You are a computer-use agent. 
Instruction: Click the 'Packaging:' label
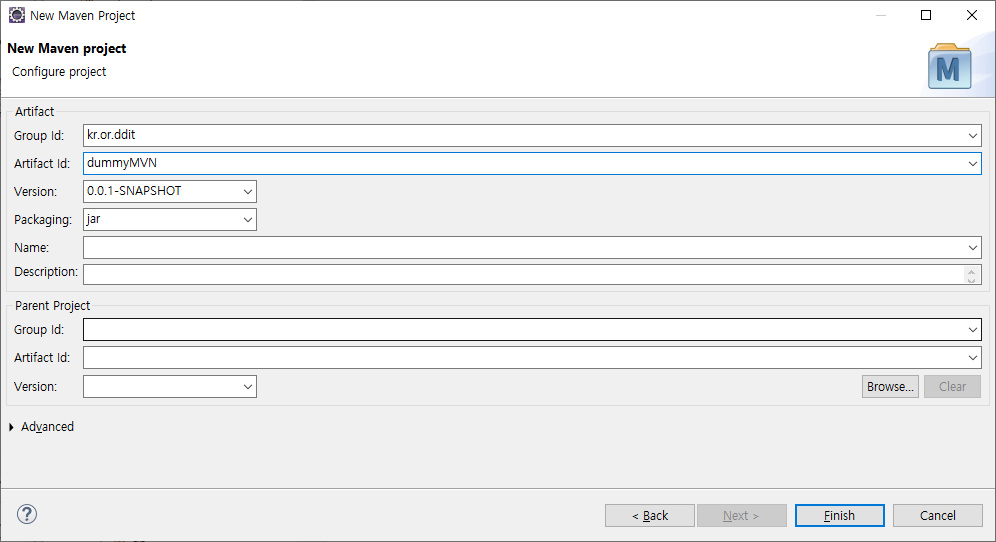coord(43,220)
